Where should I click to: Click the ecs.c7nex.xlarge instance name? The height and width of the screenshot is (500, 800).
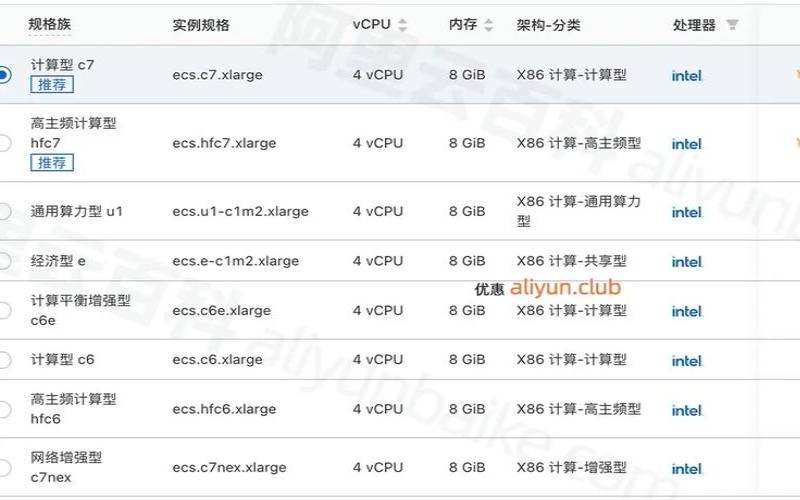(229, 468)
